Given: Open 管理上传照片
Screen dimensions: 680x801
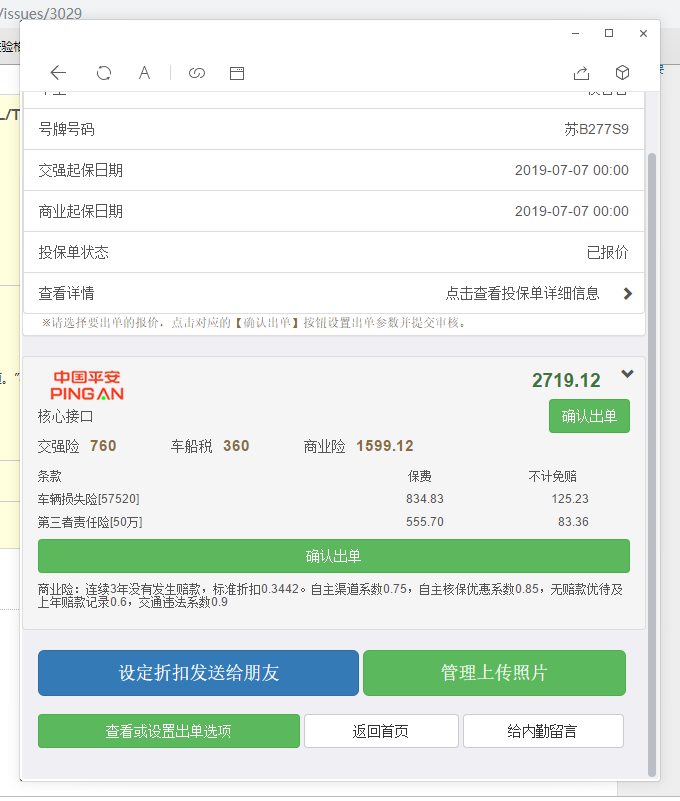Looking at the screenshot, I should click(x=494, y=673).
